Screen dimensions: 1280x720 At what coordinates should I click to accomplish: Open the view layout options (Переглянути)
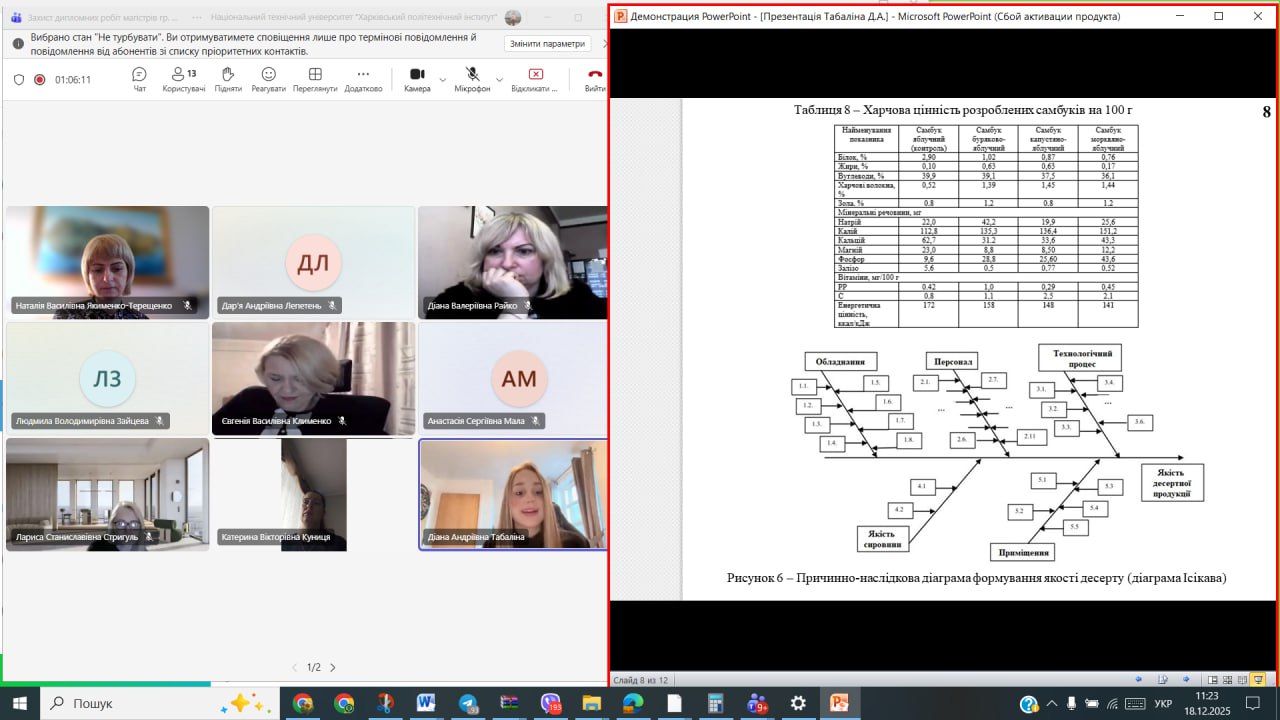pyautogui.click(x=315, y=79)
